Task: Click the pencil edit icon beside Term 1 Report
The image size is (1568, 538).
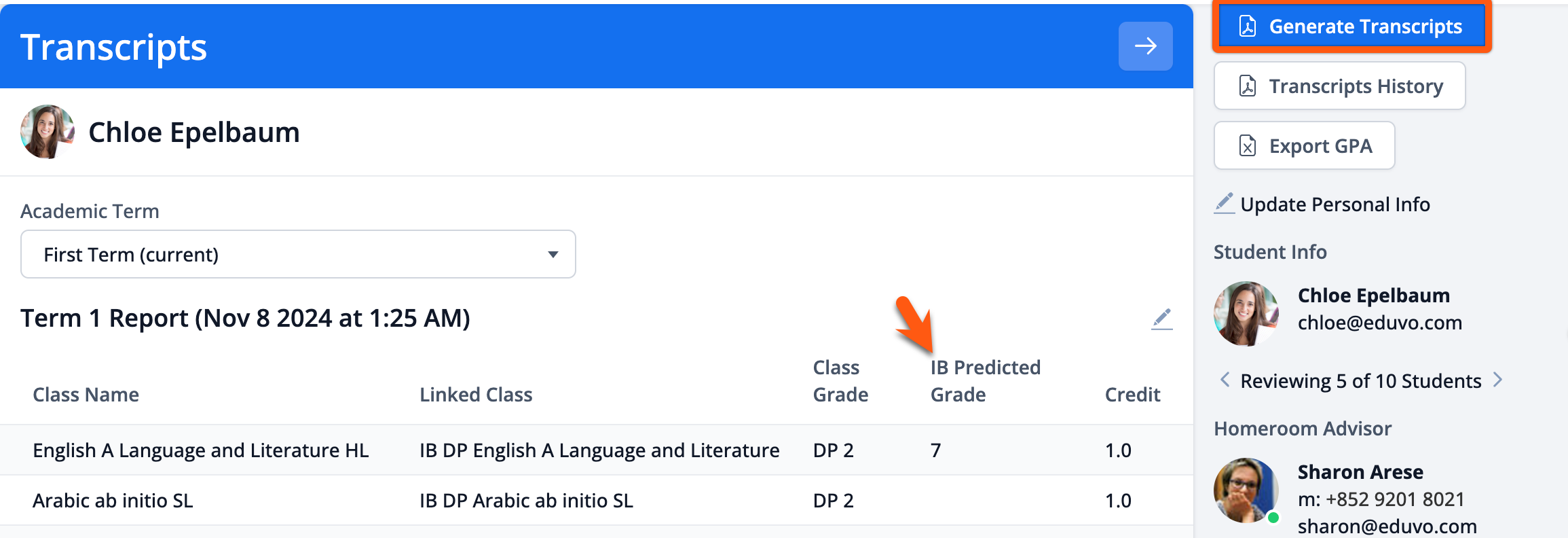Action: (1161, 319)
